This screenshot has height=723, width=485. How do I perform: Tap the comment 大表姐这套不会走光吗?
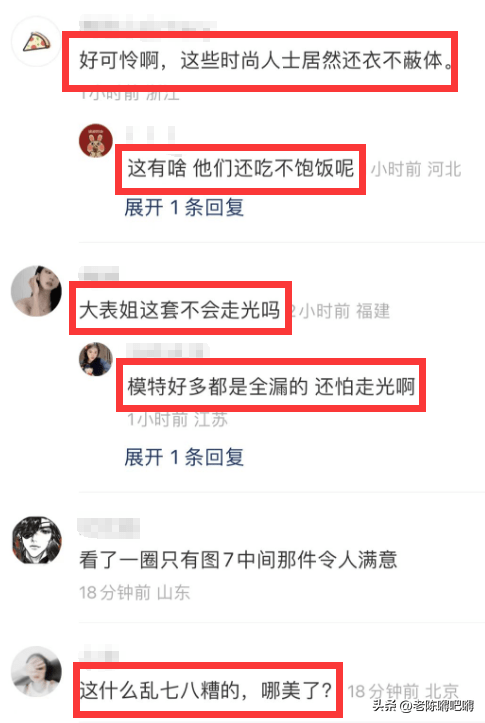179,309
